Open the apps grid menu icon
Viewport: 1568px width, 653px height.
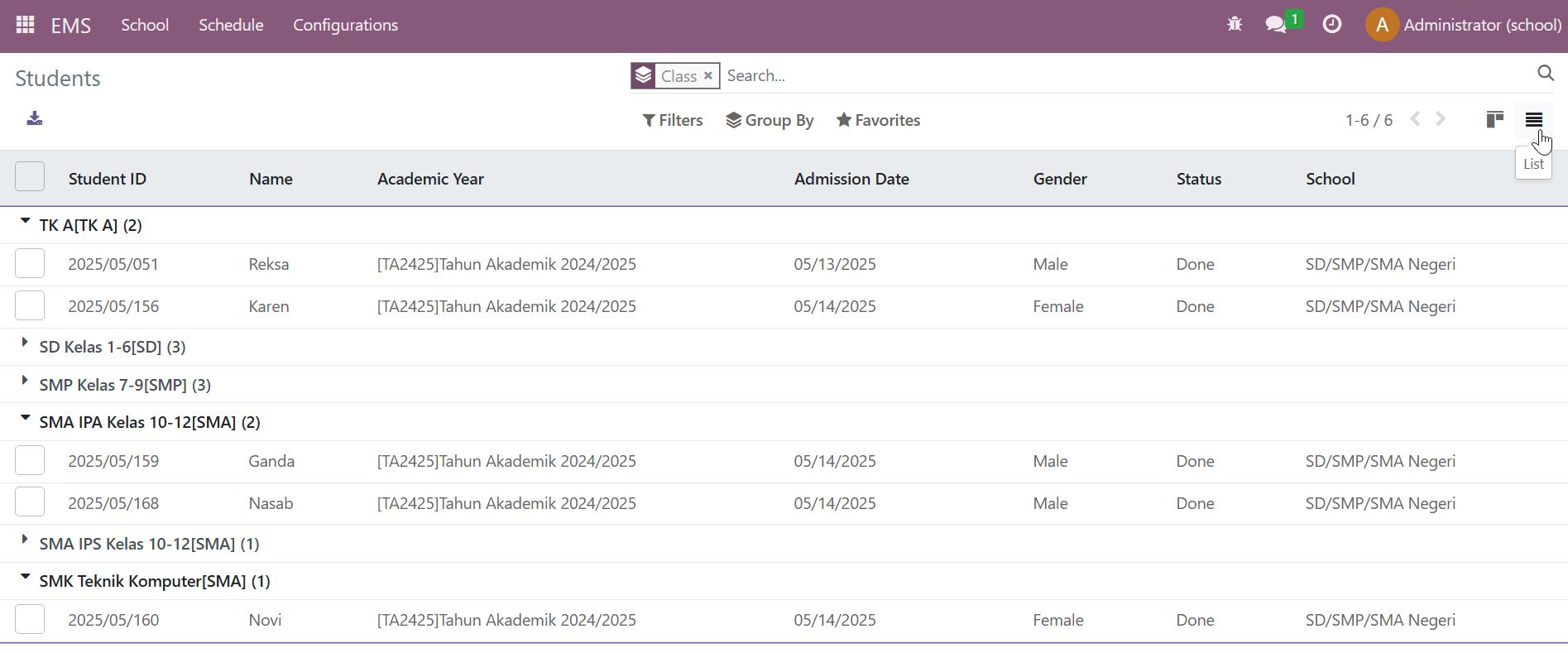coord(26,25)
